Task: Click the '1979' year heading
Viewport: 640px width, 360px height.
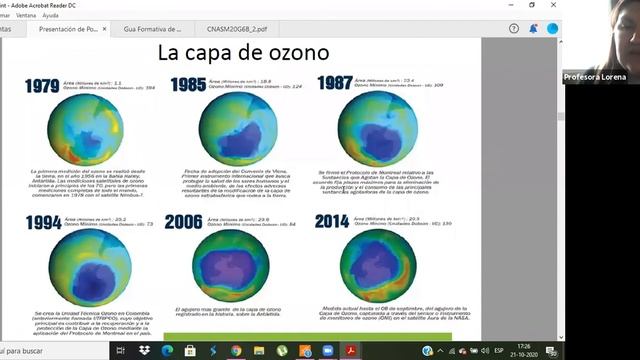Action: [x=42, y=86]
